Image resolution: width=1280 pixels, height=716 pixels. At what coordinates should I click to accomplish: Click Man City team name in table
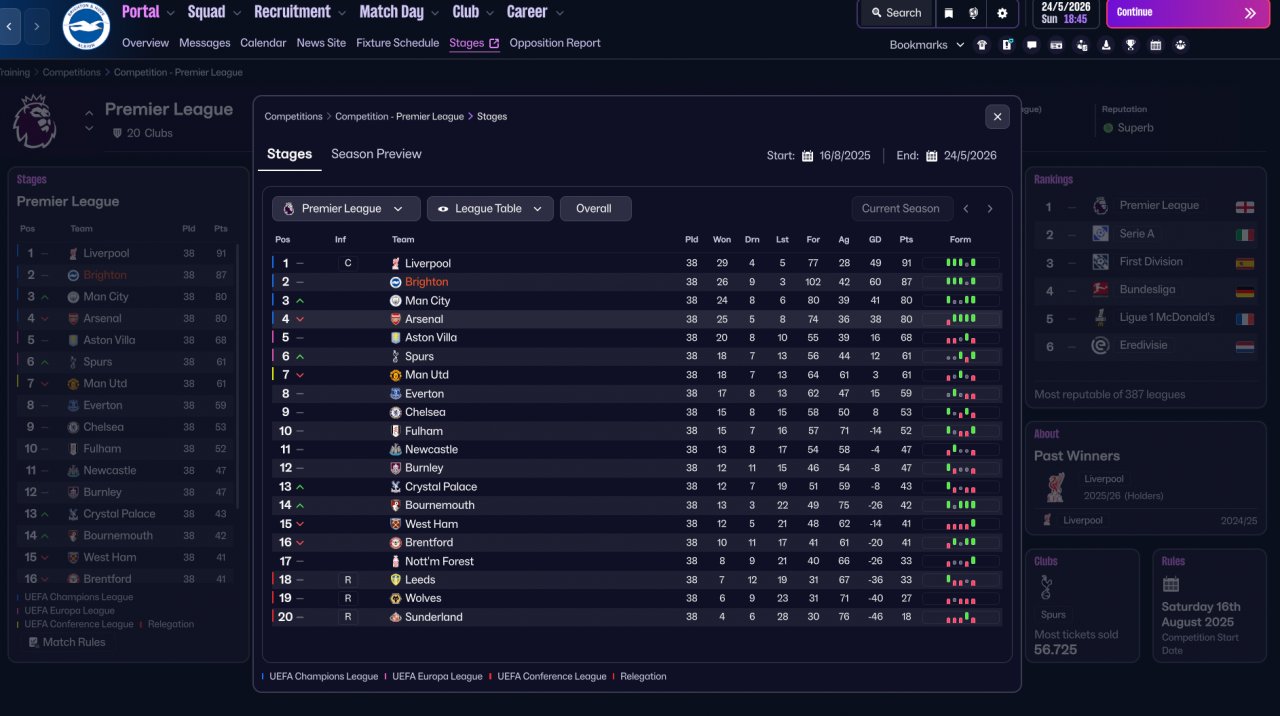pos(427,301)
